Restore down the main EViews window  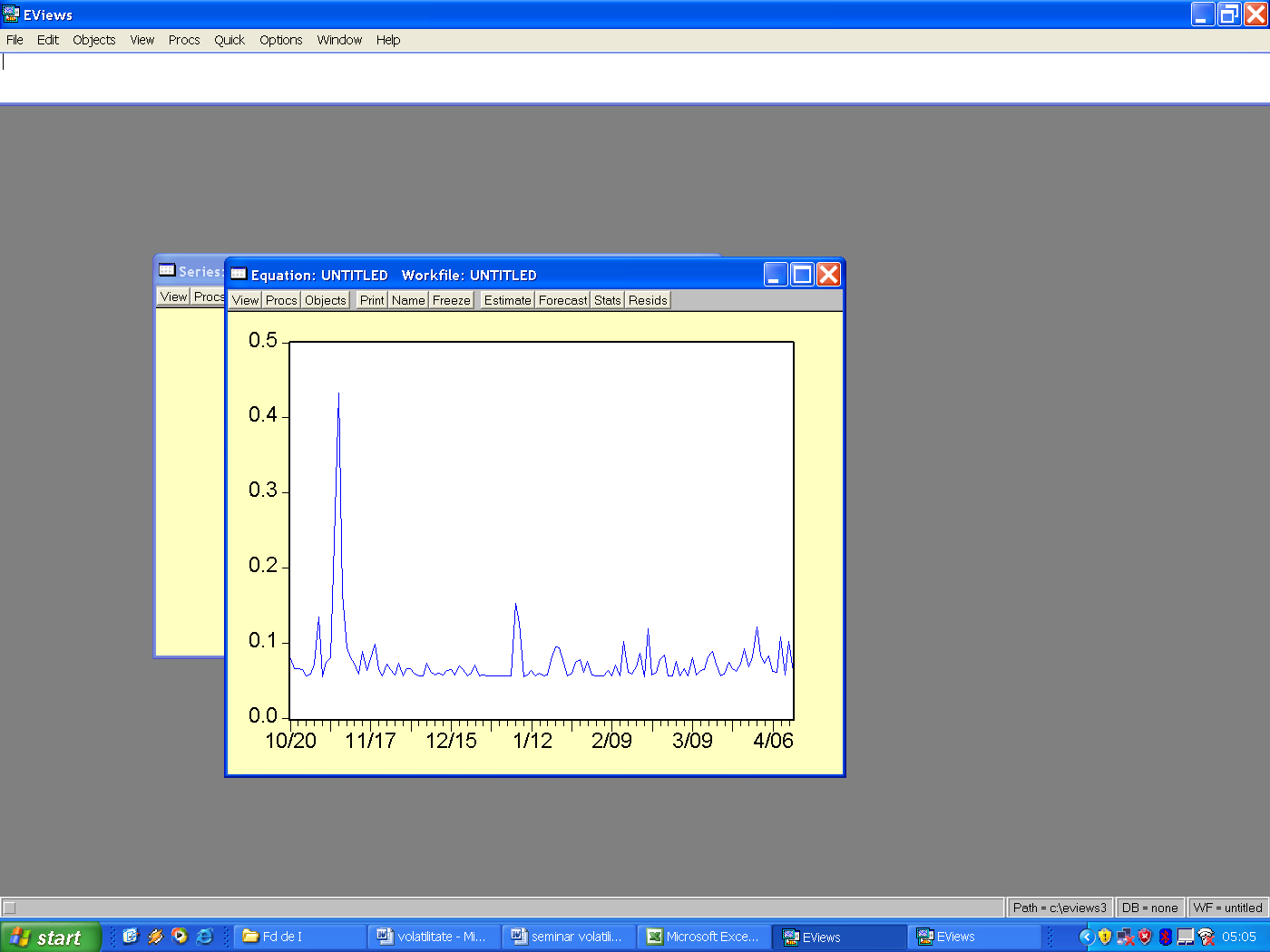1229,15
